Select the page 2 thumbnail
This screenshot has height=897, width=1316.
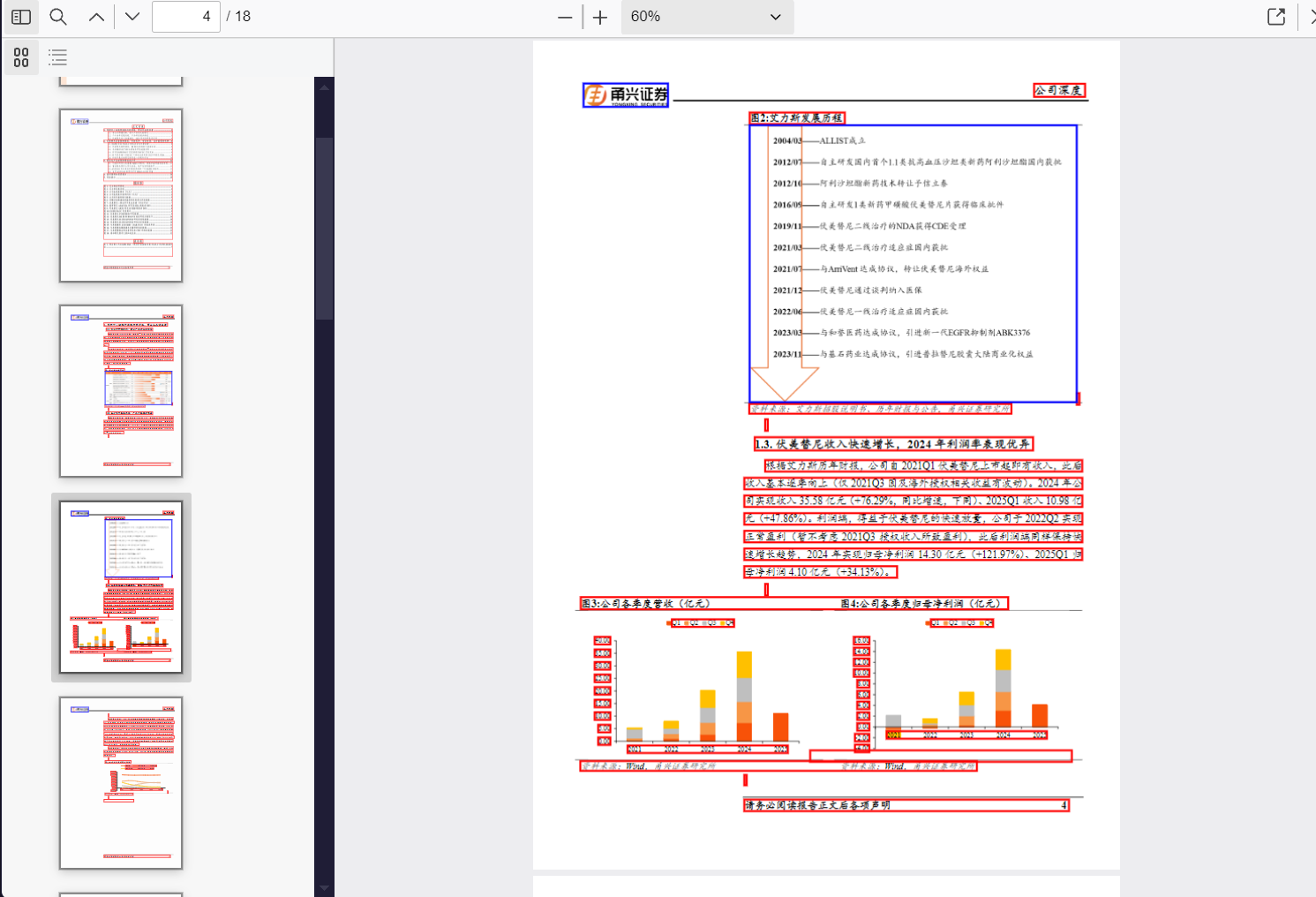click(x=121, y=195)
